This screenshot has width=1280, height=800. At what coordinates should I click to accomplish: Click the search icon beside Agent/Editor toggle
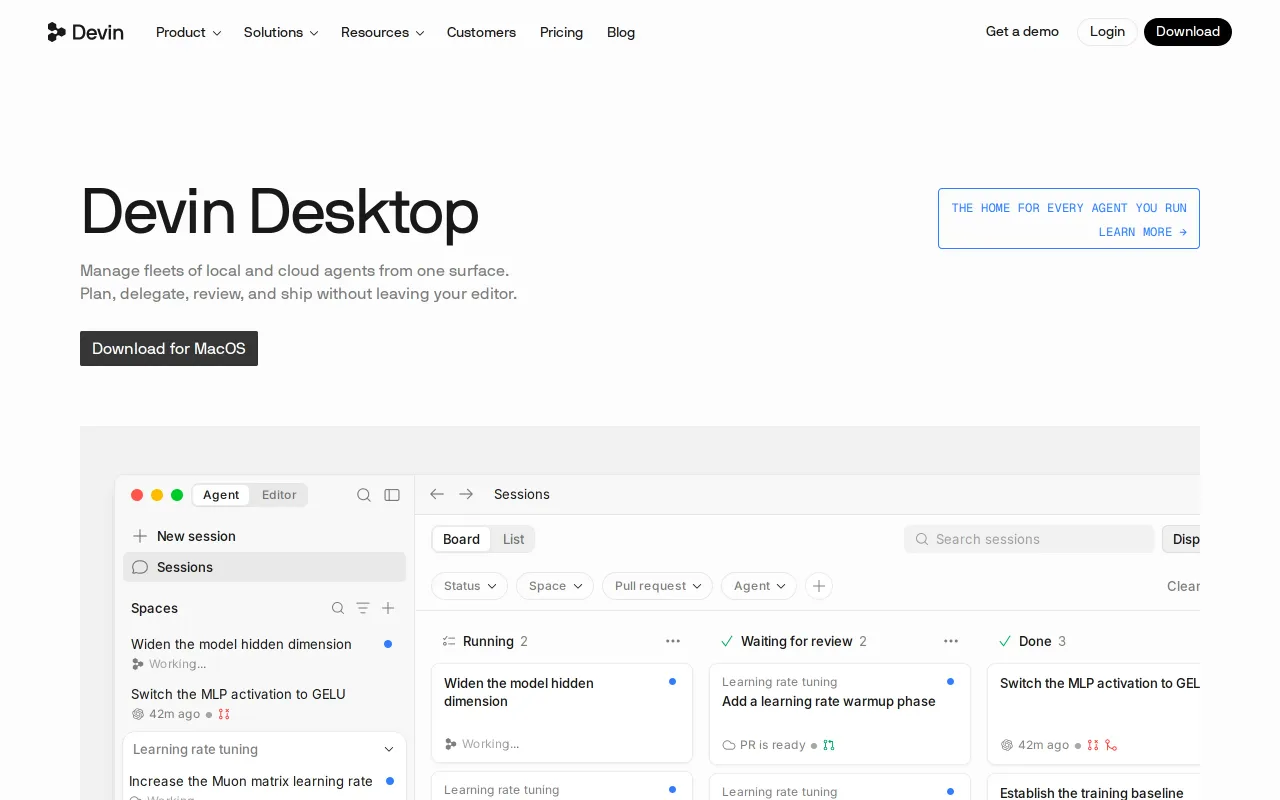(364, 495)
